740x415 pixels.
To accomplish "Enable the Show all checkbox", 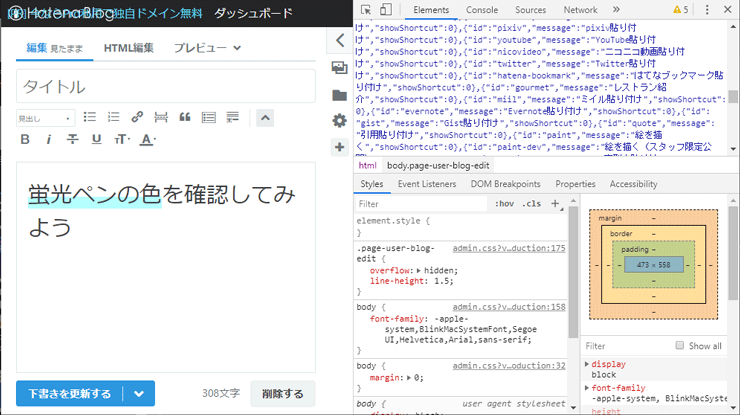I will pyautogui.click(x=680, y=346).
